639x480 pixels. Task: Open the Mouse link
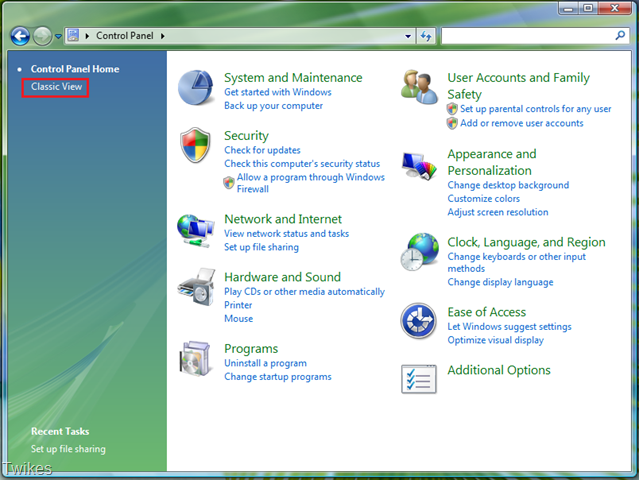pyautogui.click(x=238, y=319)
